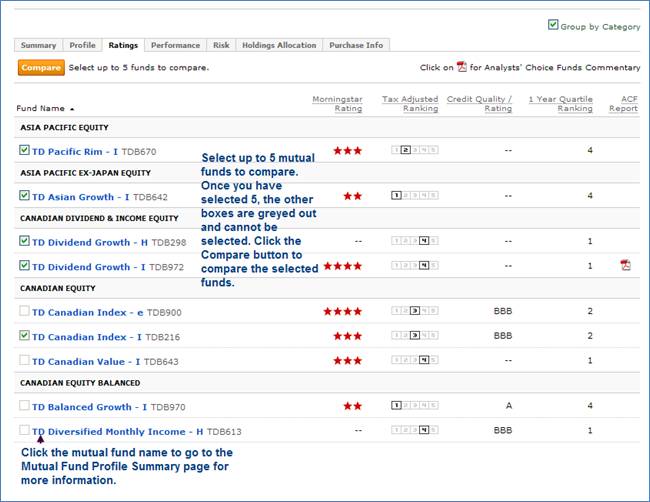Click Tax Adjusted Ranking indicator for TD Dividend Growth - I
The image size is (650, 502).
click(415, 265)
